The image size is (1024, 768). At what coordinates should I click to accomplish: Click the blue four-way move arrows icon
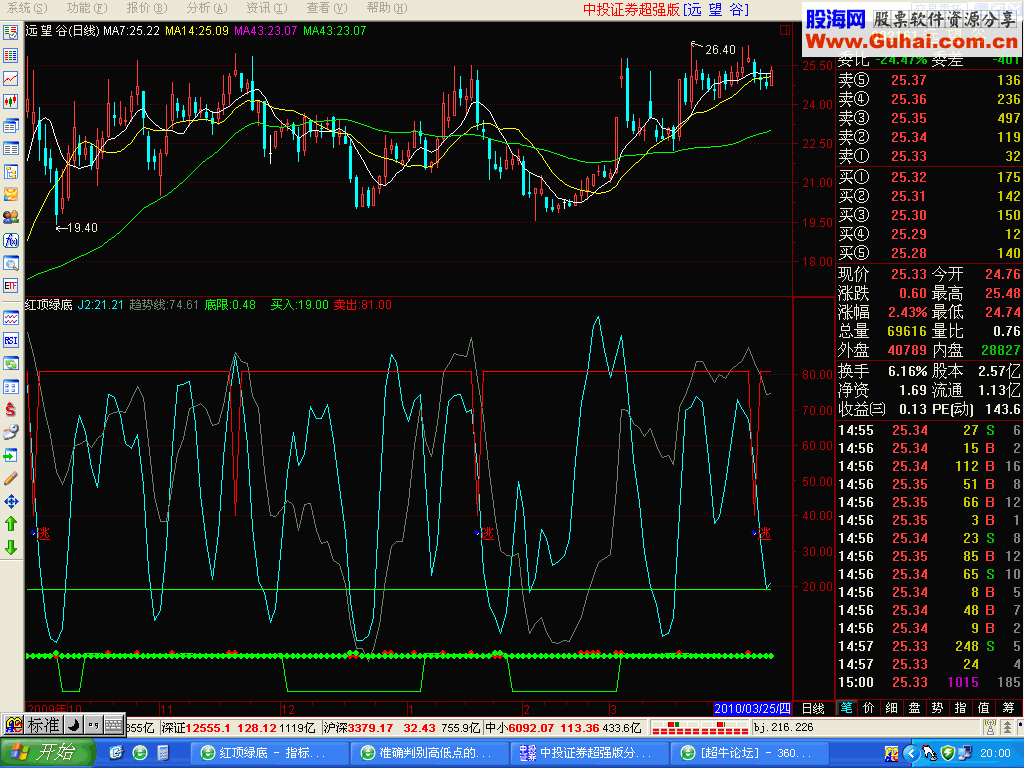coord(11,502)
